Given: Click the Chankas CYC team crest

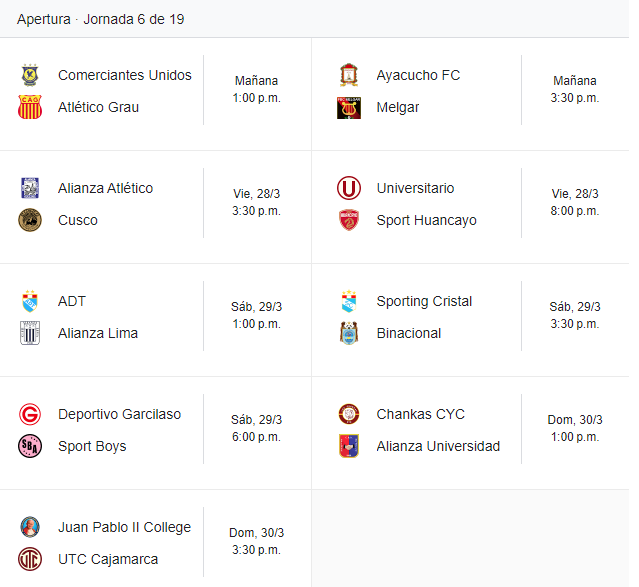Looking at the screenshot, I should pos(348,414).
